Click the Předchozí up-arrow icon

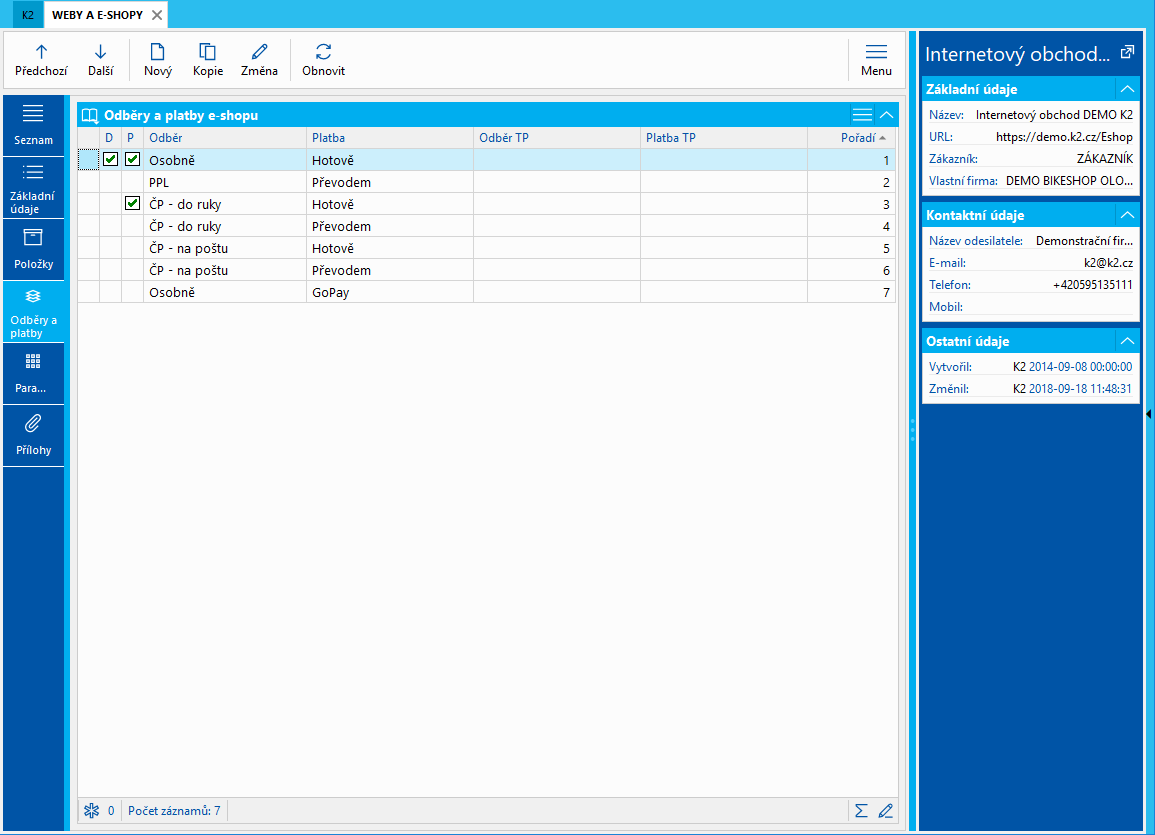click(x=41, y=52)
